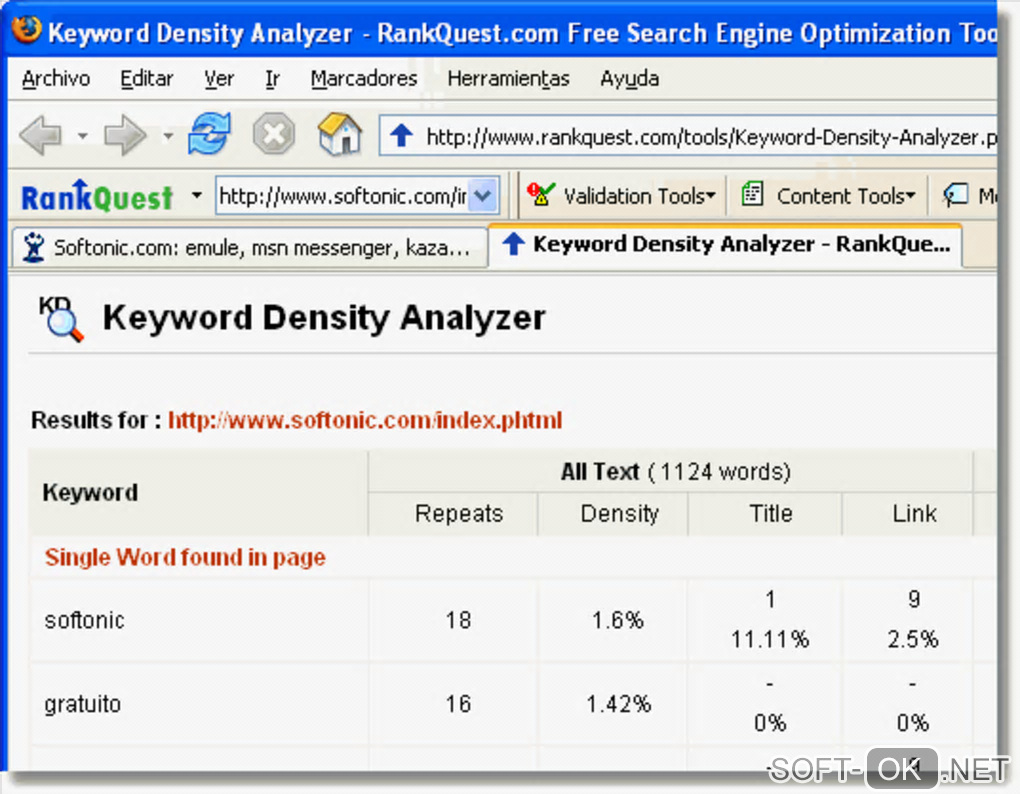Screen dimensions: 1020x794
Task: Click the softonic link value 2.5%
Action: coord(913,640)
